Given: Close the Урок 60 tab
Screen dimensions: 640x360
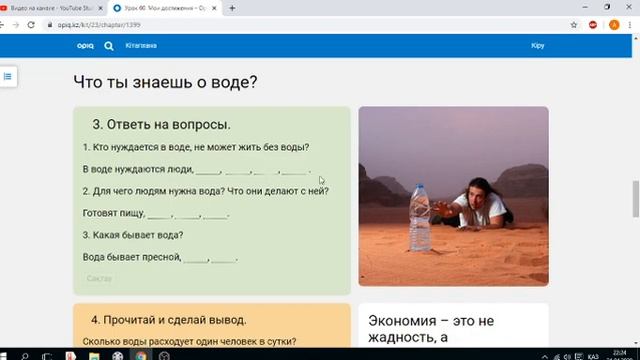Looking at the screenshot, I should pos(214,8).
